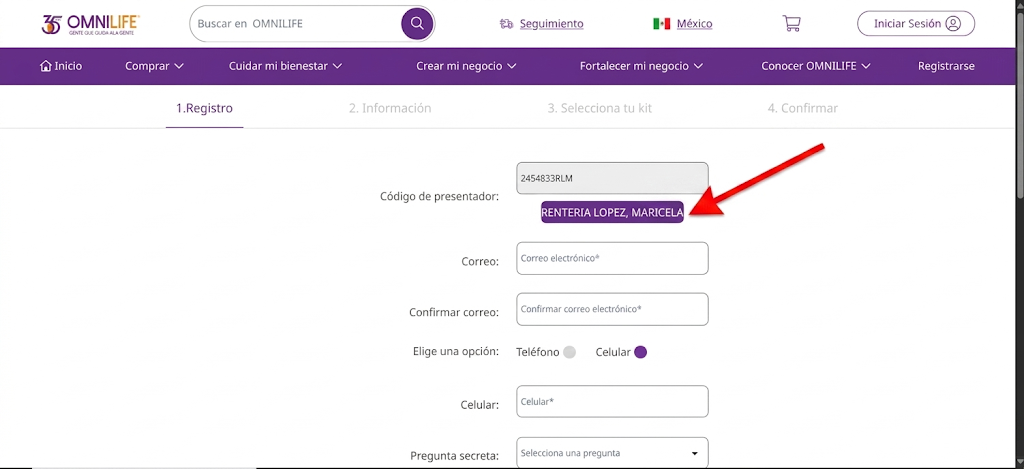Click the Correo electrónico field
Screen dimensions: 1024x469
tap(612, 258)
